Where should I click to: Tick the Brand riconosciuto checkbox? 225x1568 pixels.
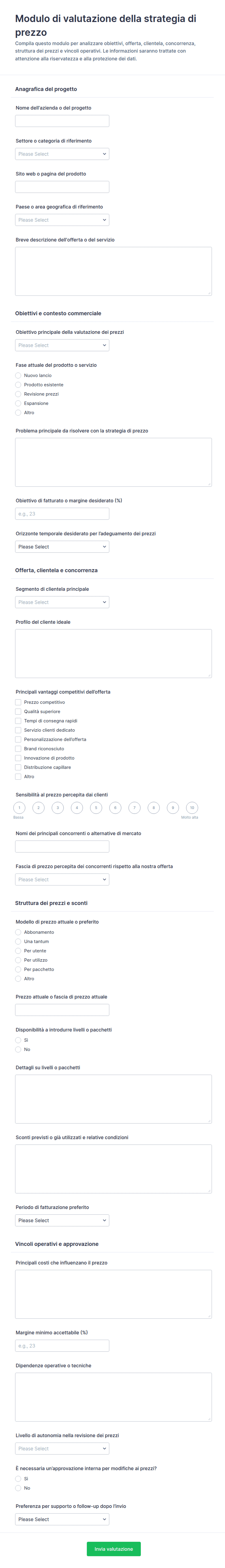click(x=18, y=749)
